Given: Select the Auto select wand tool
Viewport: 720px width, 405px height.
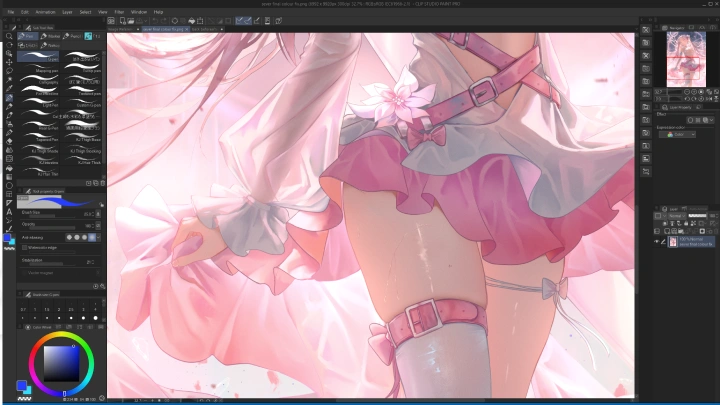Looking at the screenshot, I should pos(9,80).
